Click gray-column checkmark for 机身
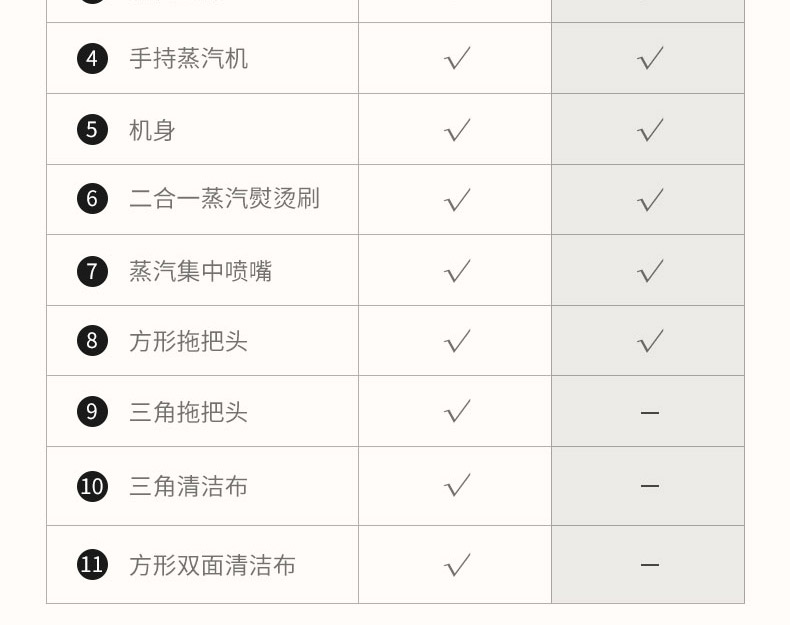790x625 pixels. click(x=650, y=130)
